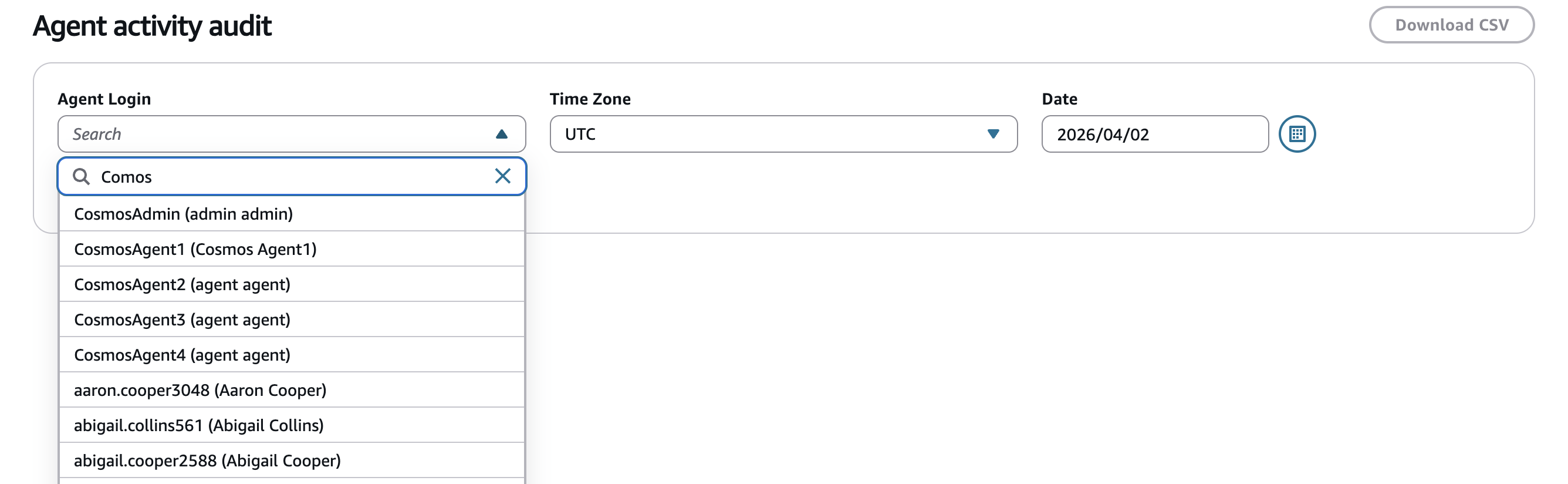Select aaron.cooper3048 from the list
This screenshot has height=484, width=1568.
pos(201,389)
